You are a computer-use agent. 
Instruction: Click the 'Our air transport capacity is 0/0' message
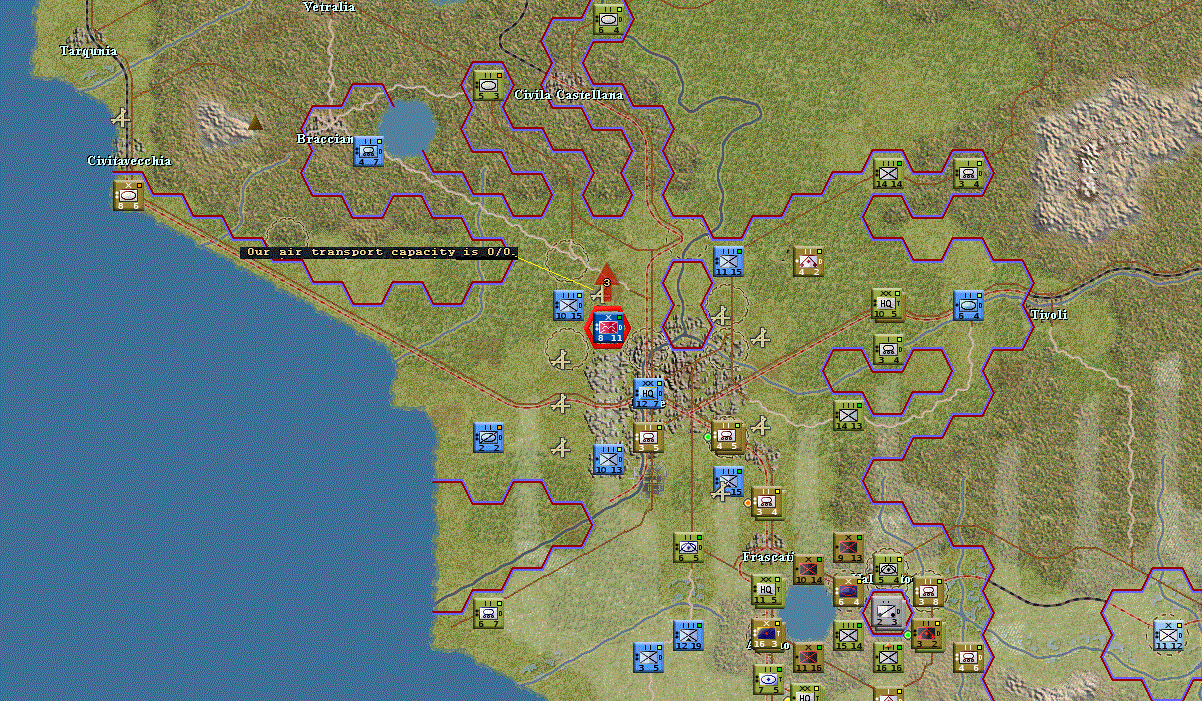click(380, 253)
